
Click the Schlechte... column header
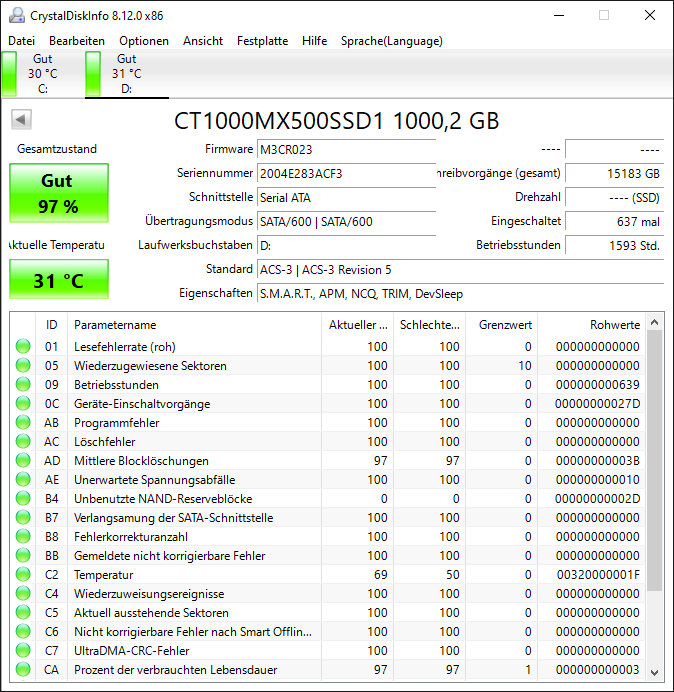[x=429, y=325]
